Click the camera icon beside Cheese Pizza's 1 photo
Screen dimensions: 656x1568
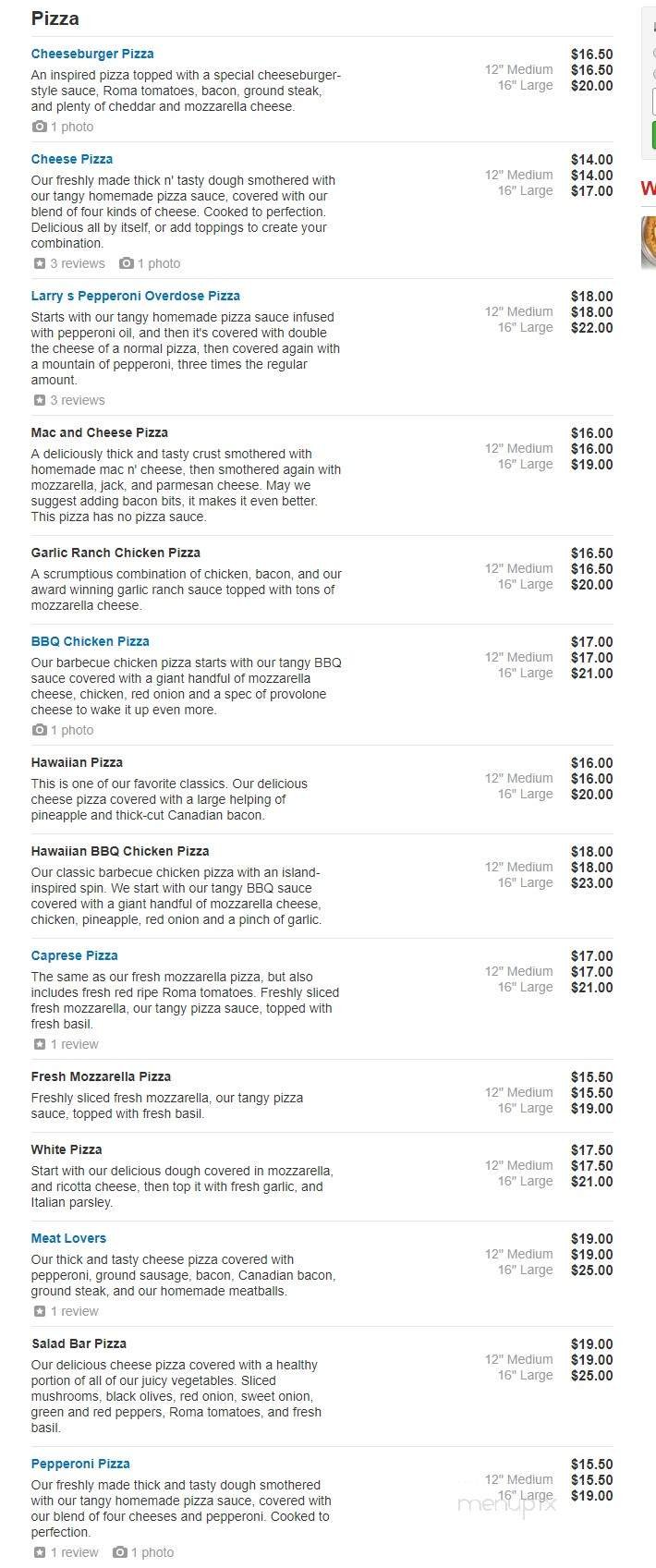coord(127,263)
